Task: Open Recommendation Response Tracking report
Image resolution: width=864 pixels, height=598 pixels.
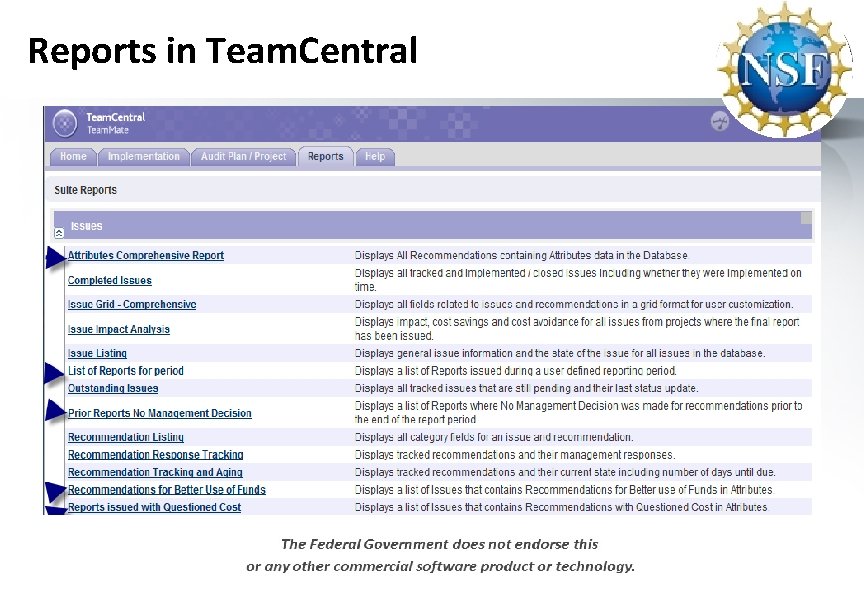Action: coord(155,455)
